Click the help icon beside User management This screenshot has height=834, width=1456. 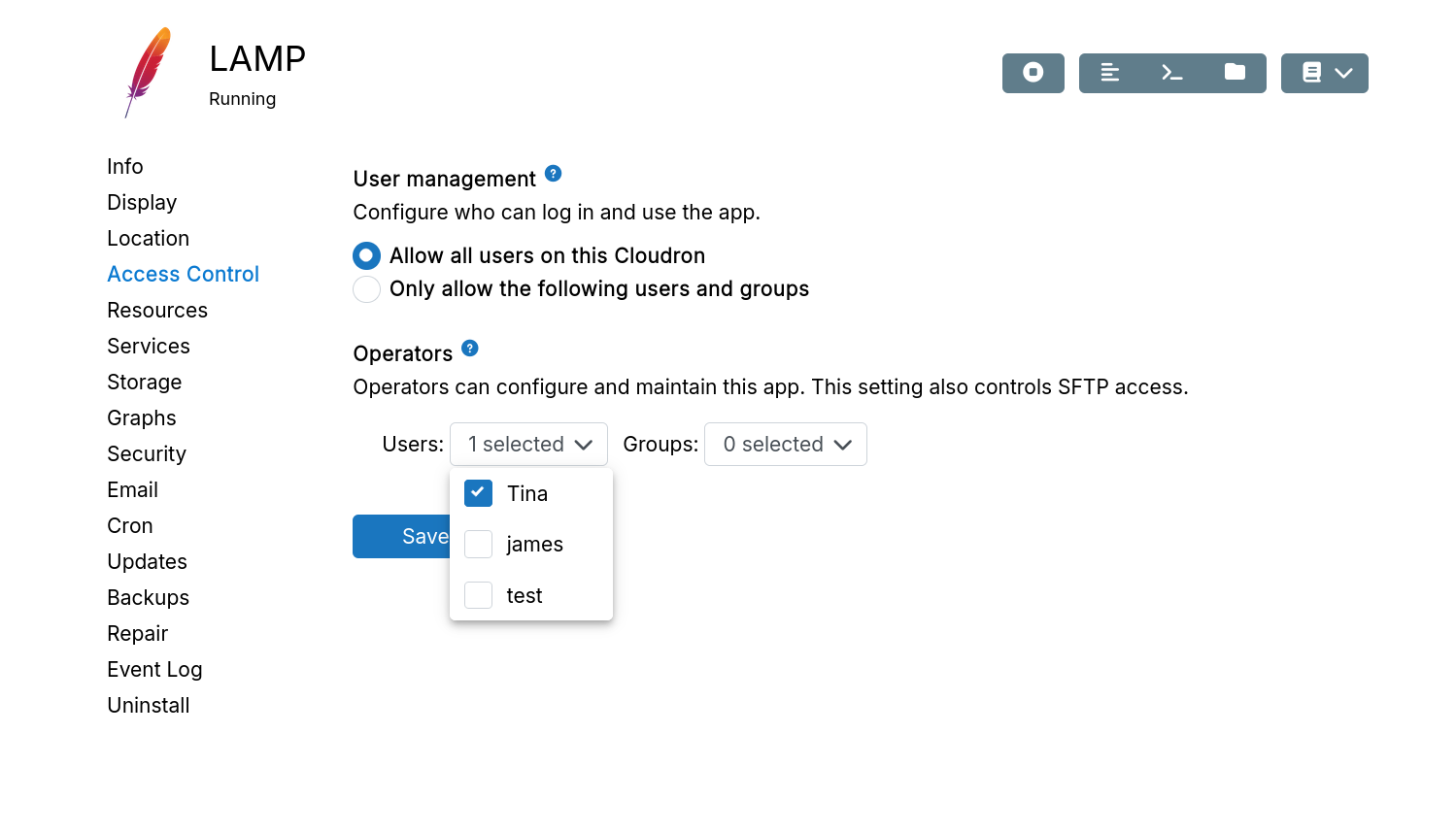click(x=553, y=174)
